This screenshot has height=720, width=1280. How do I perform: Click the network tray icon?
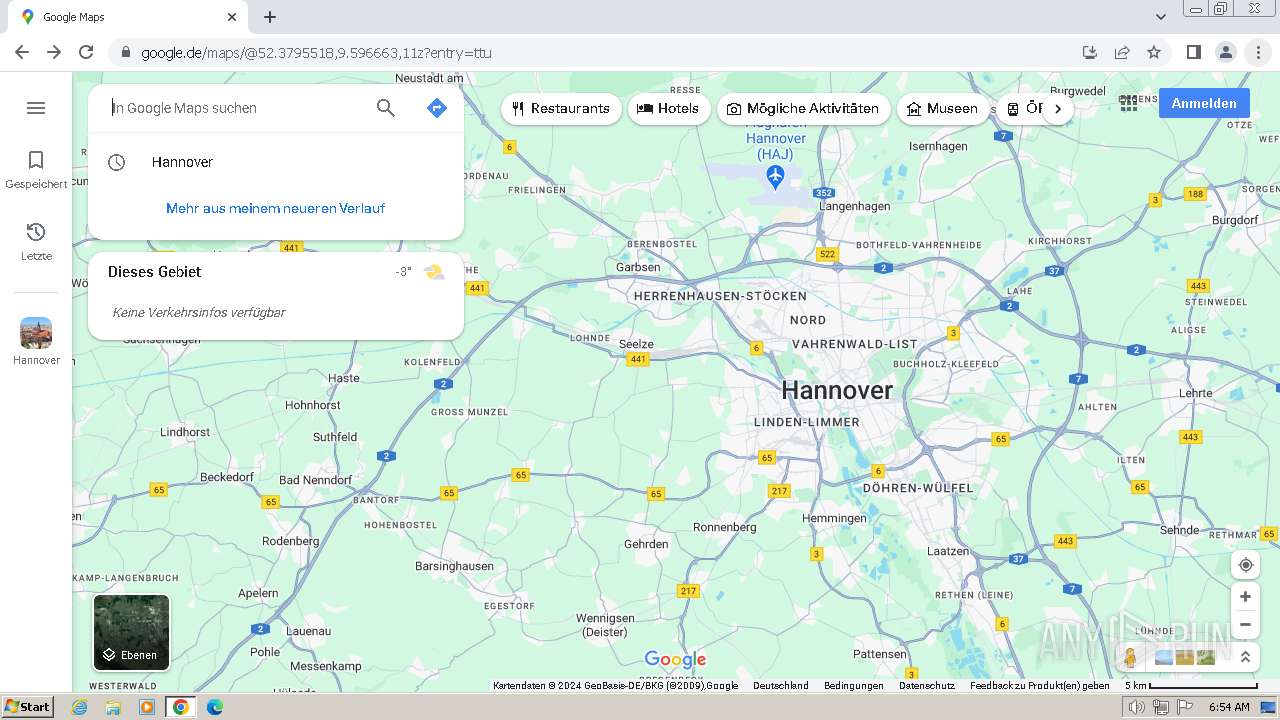click(x=1161, y=707)
